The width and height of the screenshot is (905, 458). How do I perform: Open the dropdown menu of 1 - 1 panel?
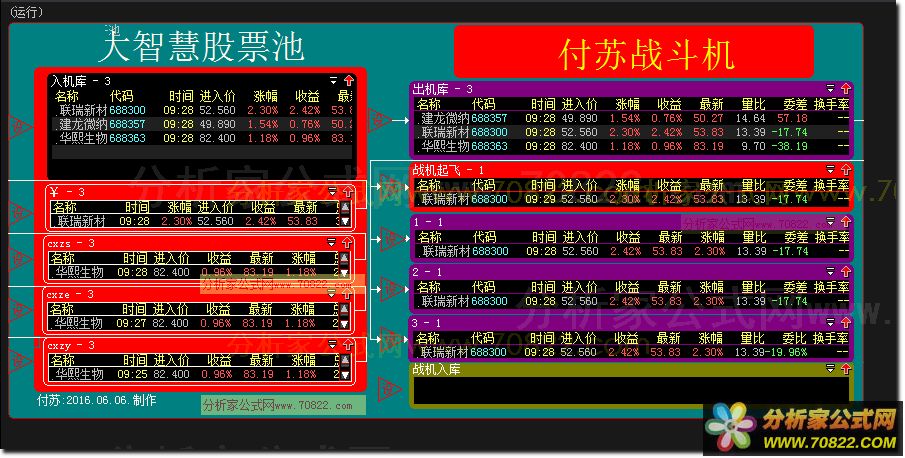click(831, 221)
